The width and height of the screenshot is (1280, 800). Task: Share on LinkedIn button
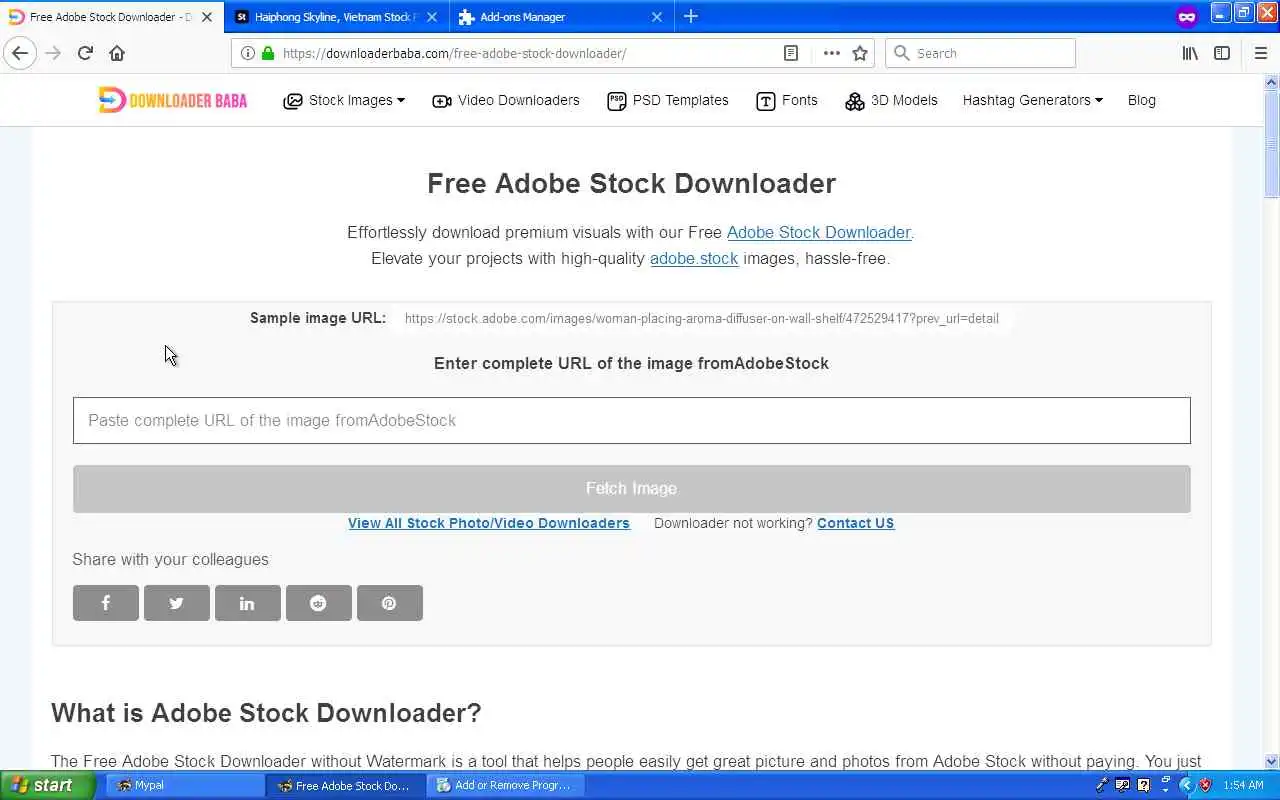[248, 603]
